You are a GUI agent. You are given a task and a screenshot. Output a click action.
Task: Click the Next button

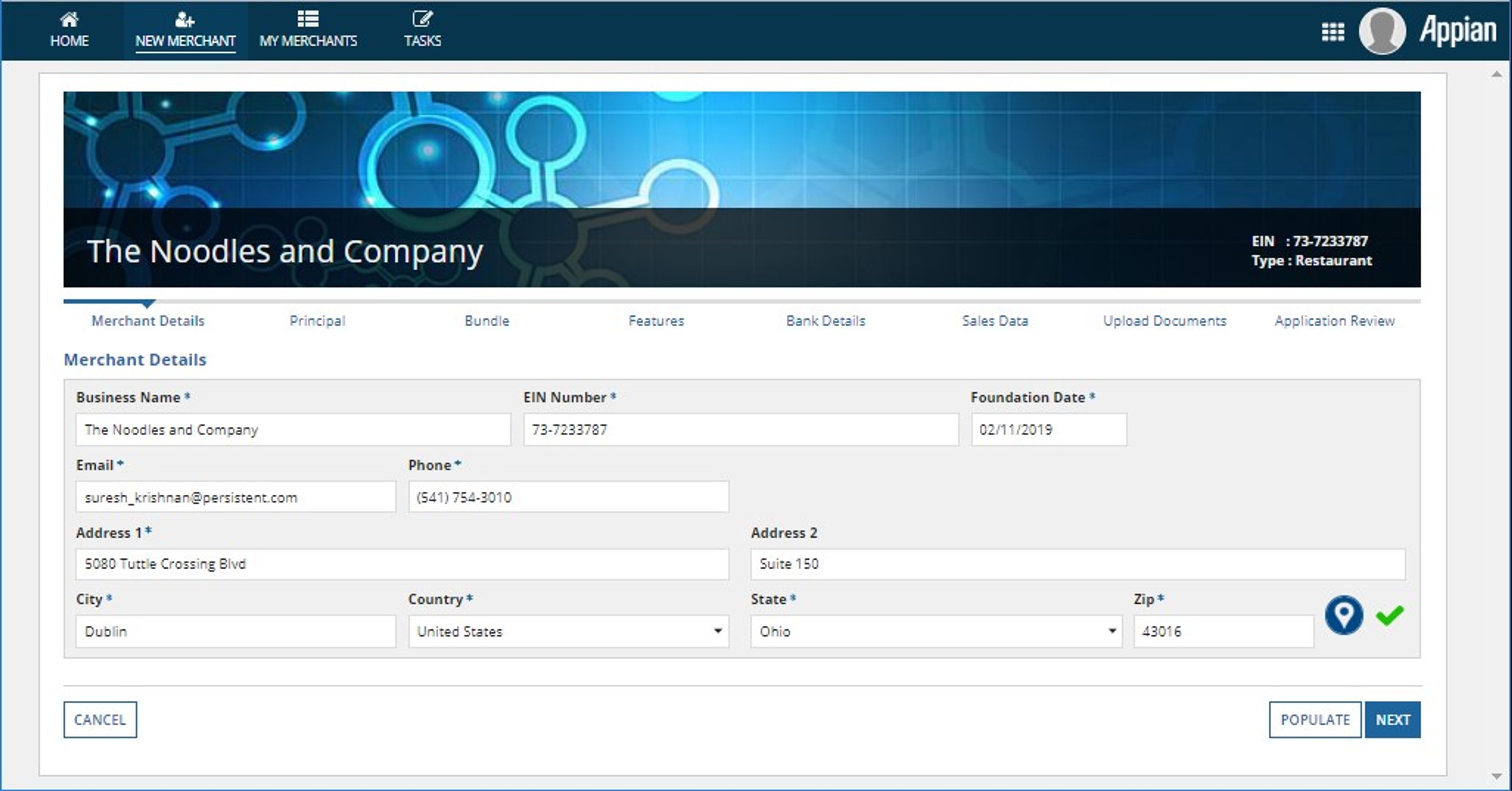click(1392, 719)
